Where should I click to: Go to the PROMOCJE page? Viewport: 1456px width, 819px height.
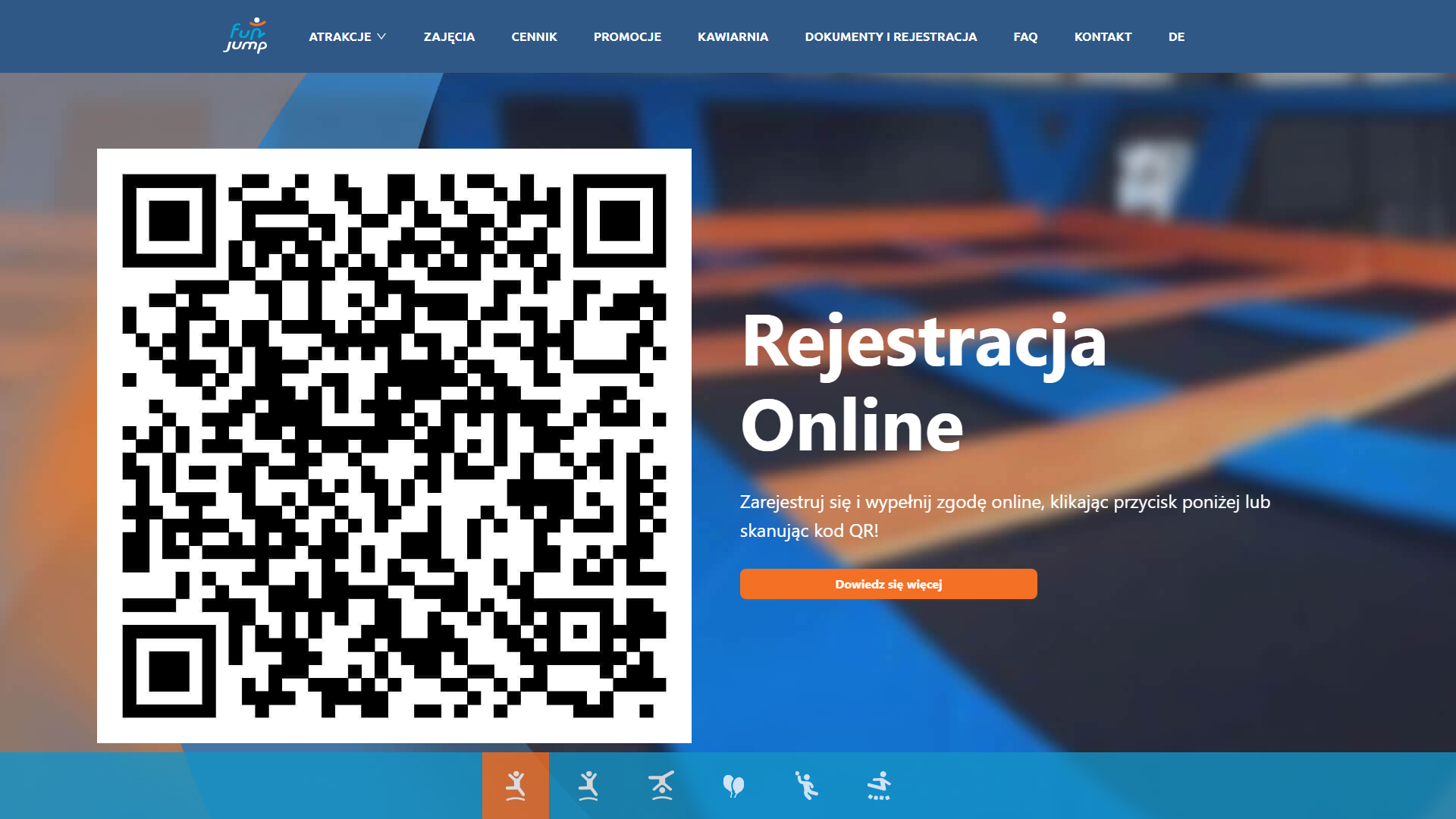[627, 36]
